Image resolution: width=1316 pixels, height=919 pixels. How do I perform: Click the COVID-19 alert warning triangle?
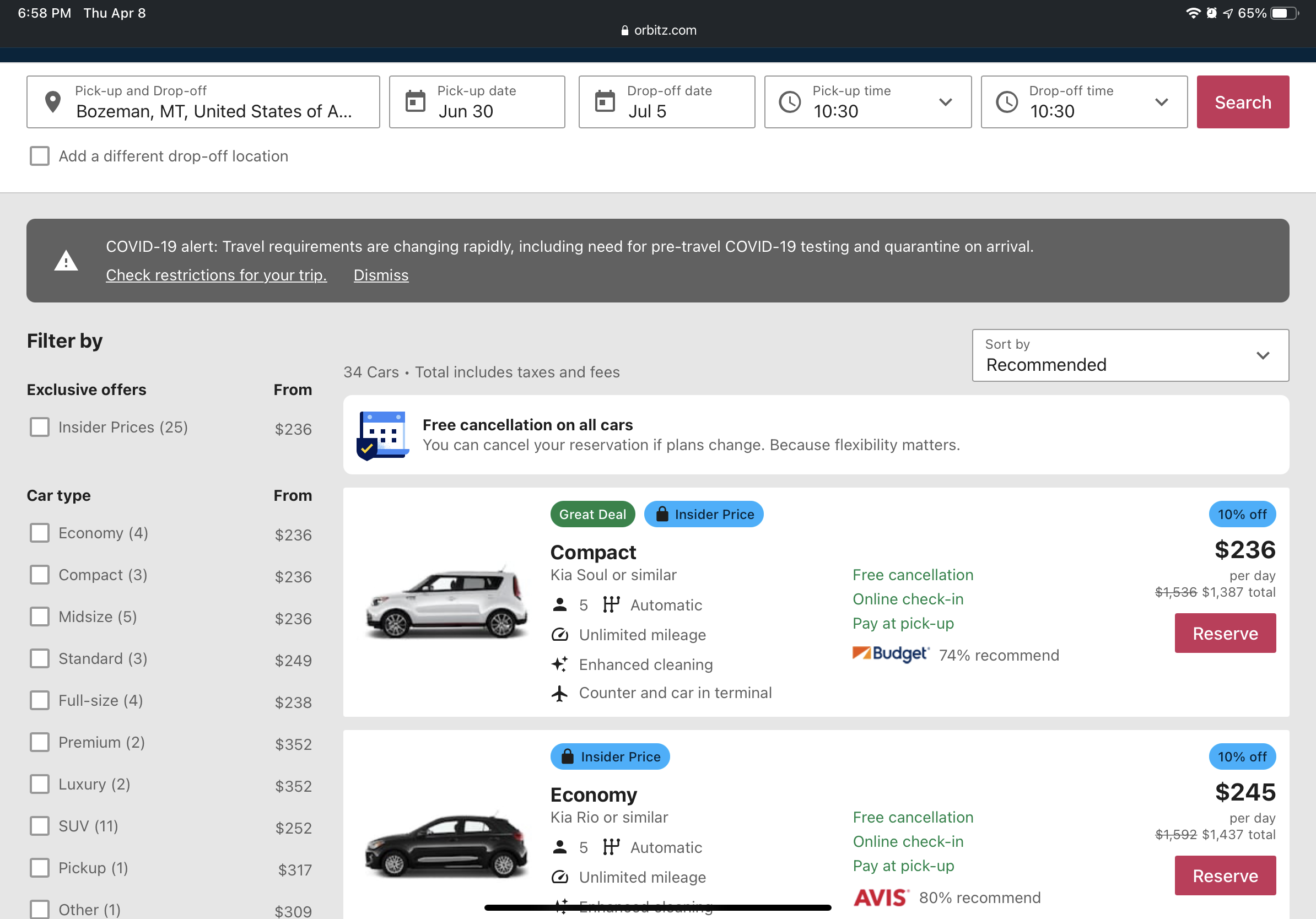[x=66, y=261]
